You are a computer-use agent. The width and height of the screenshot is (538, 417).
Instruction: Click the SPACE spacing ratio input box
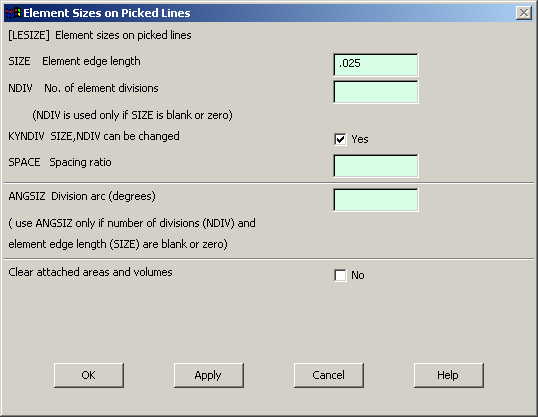(376, 166)
